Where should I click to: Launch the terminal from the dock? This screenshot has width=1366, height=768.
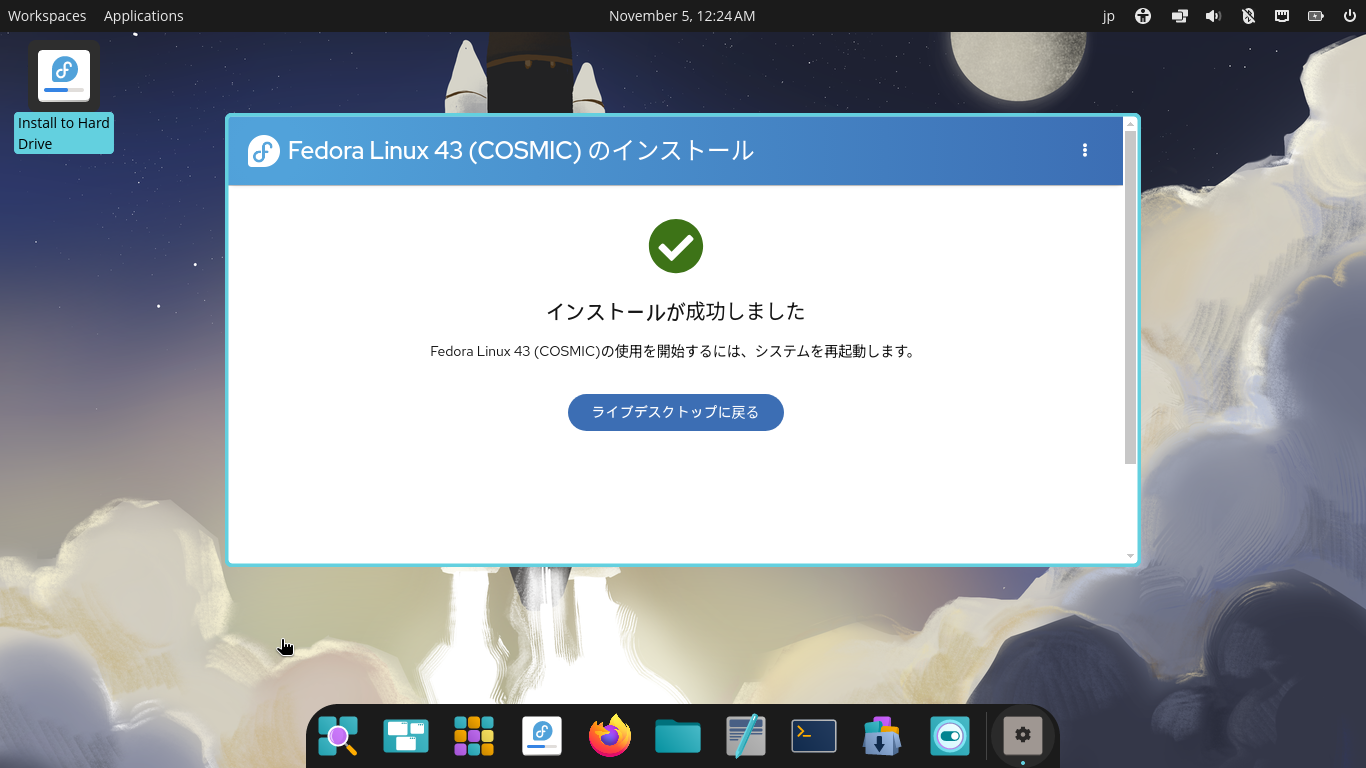click(814, 736)
